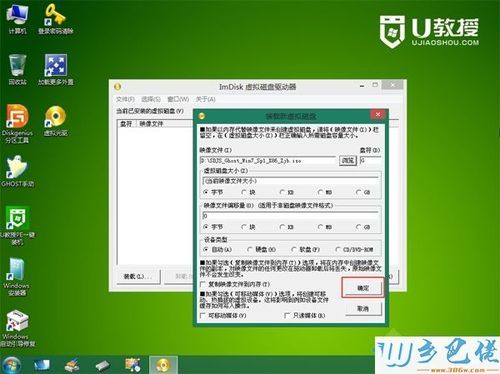Viewport: 500px width, 374px height.
Task: Open the 计算机 desktop icon
Action: [x=17, y=19]
